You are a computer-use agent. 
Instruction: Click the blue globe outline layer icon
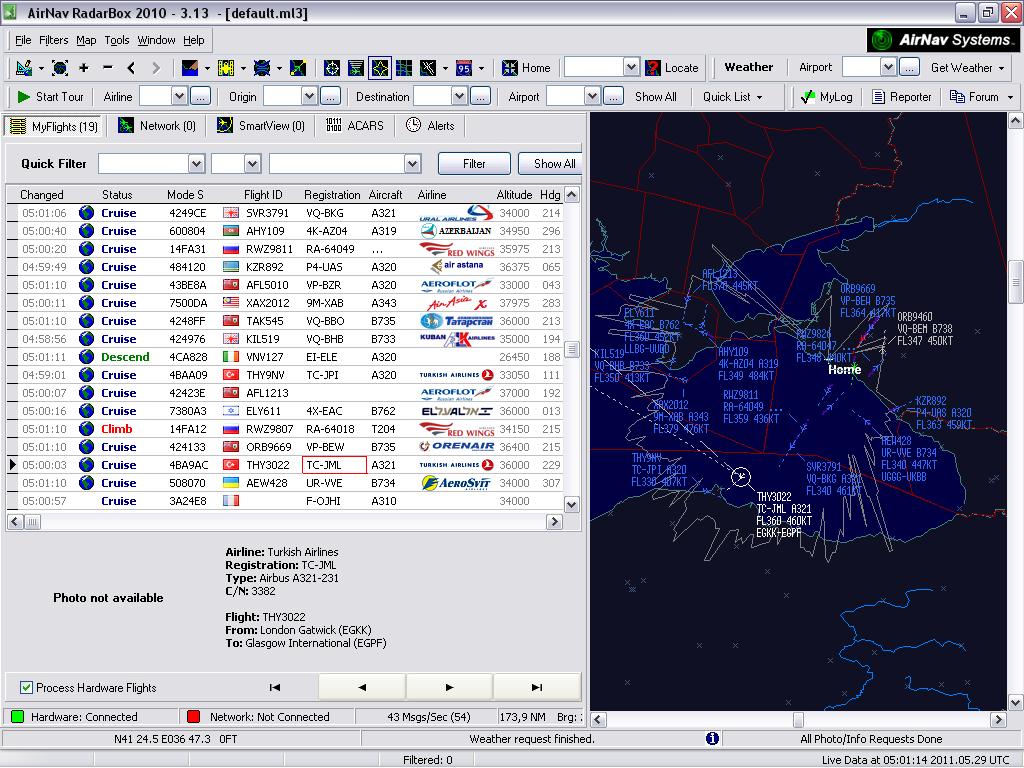click(262, 68)
